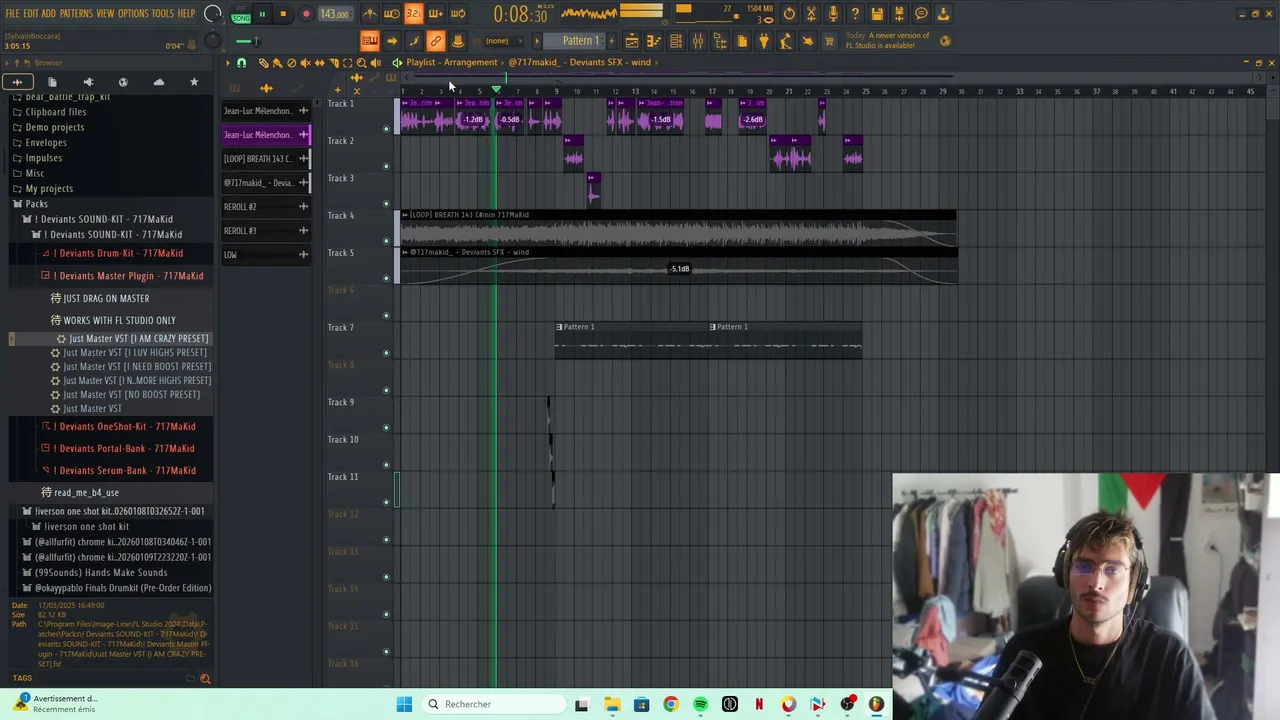Click the record button

[306, 14]
